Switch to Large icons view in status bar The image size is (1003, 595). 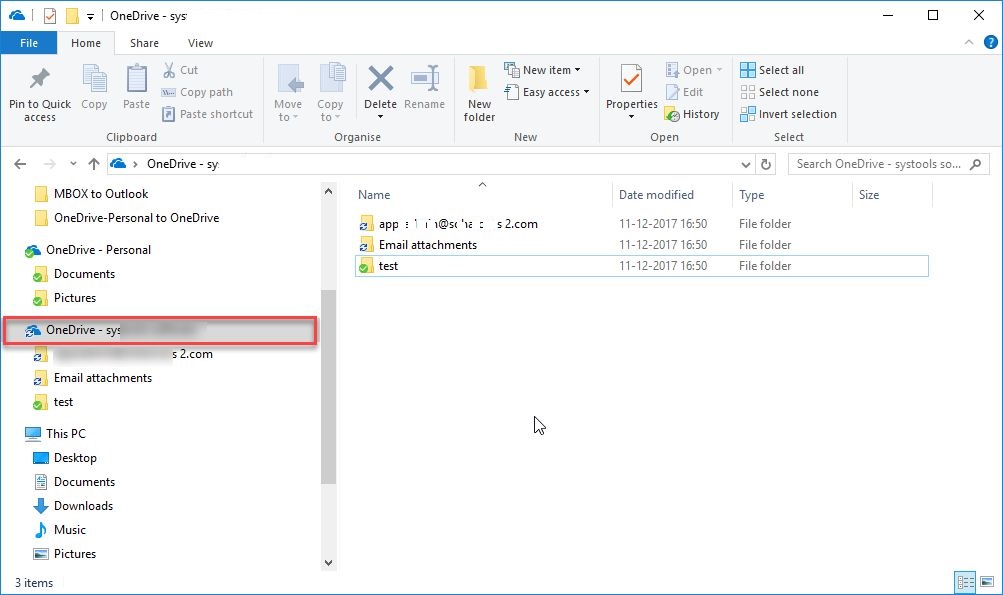pos(987,582)
